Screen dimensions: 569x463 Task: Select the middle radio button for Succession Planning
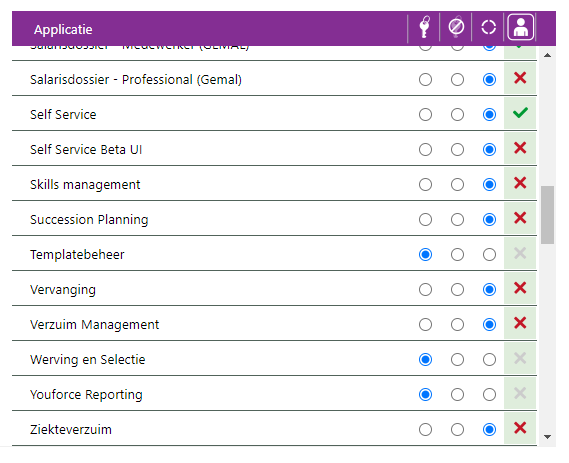click(457, 220)
